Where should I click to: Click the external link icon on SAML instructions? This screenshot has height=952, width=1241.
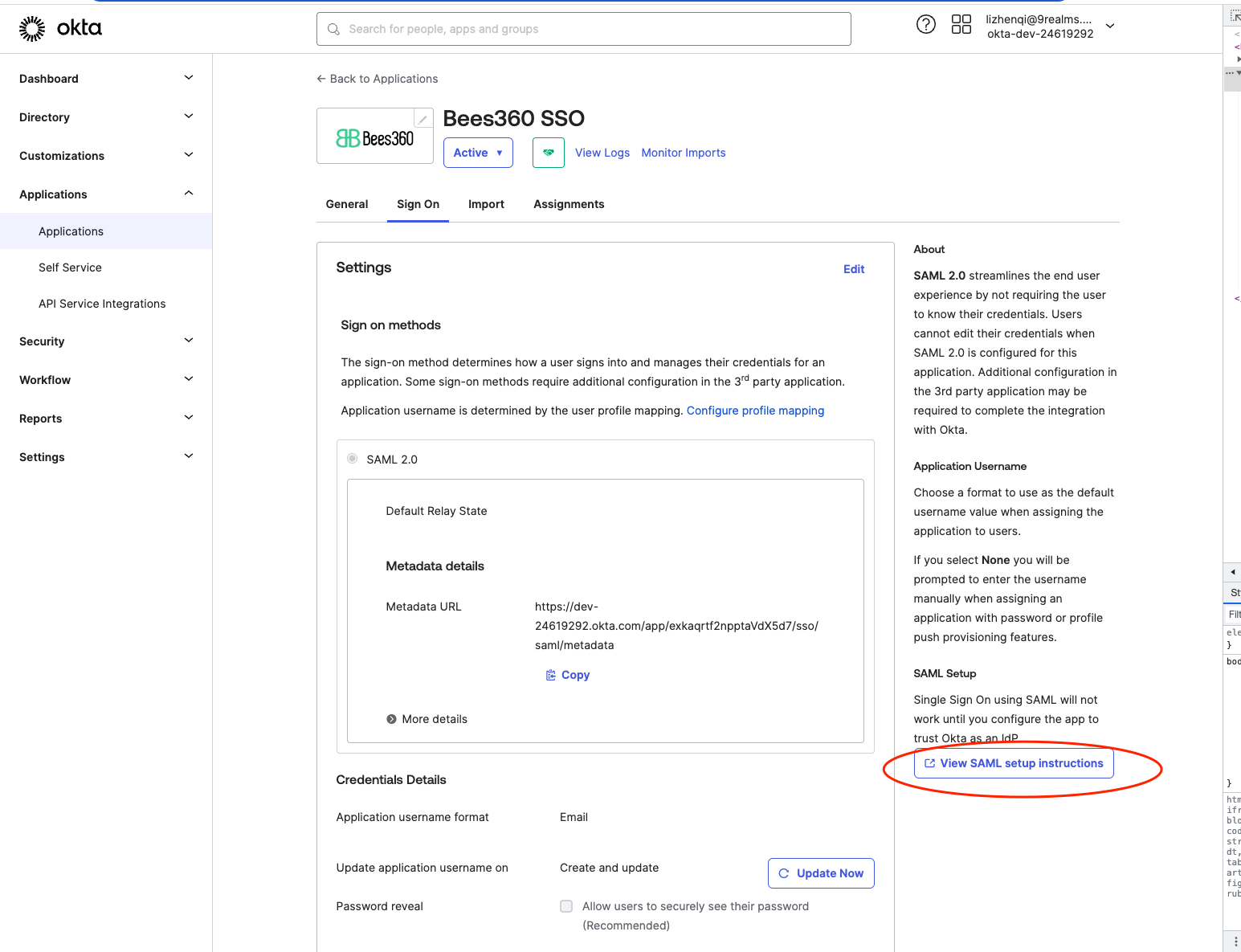(930, 763)
